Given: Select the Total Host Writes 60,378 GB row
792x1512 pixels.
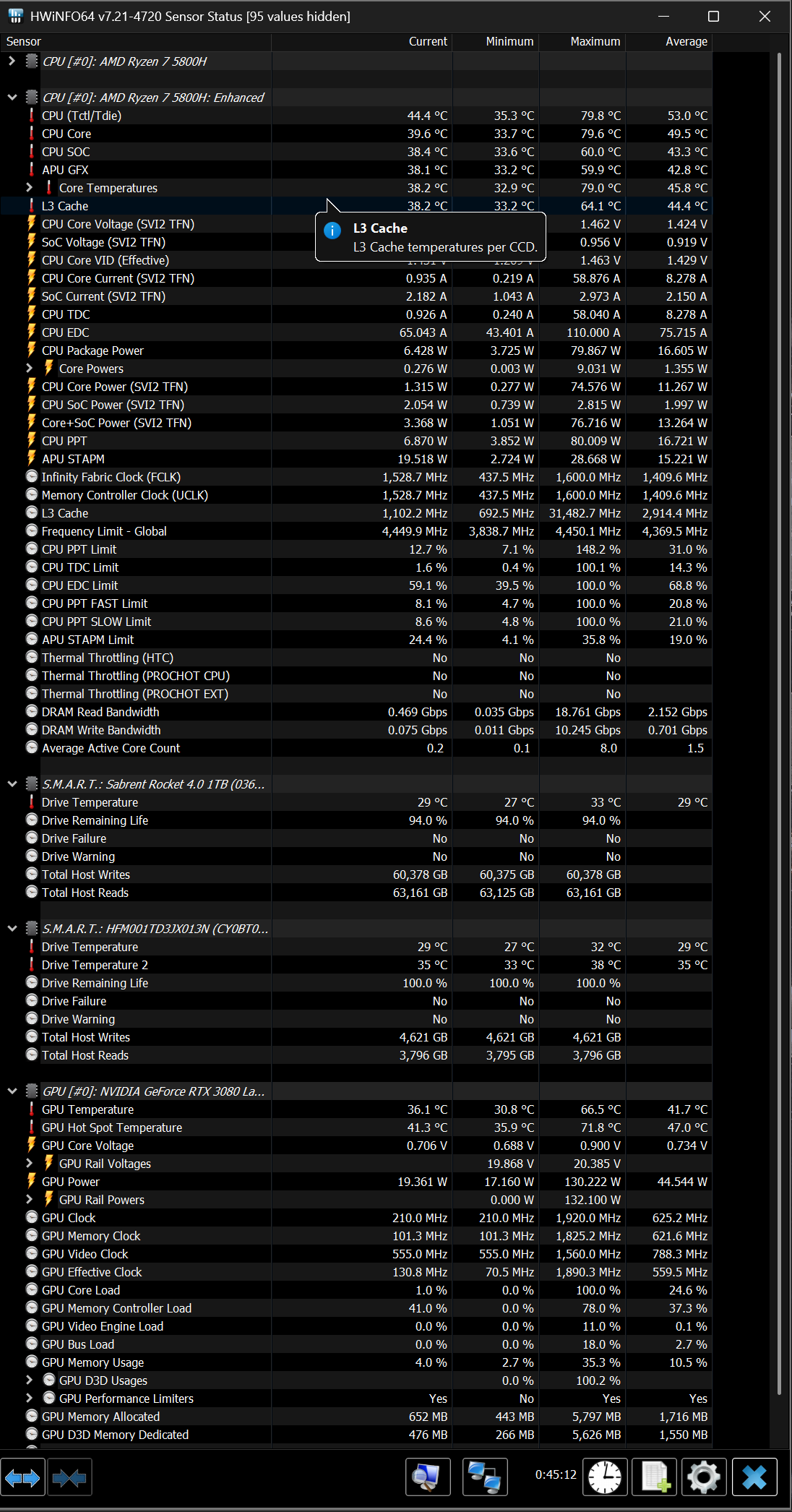Looking at the screenshot, I should (x=356, y=875).
